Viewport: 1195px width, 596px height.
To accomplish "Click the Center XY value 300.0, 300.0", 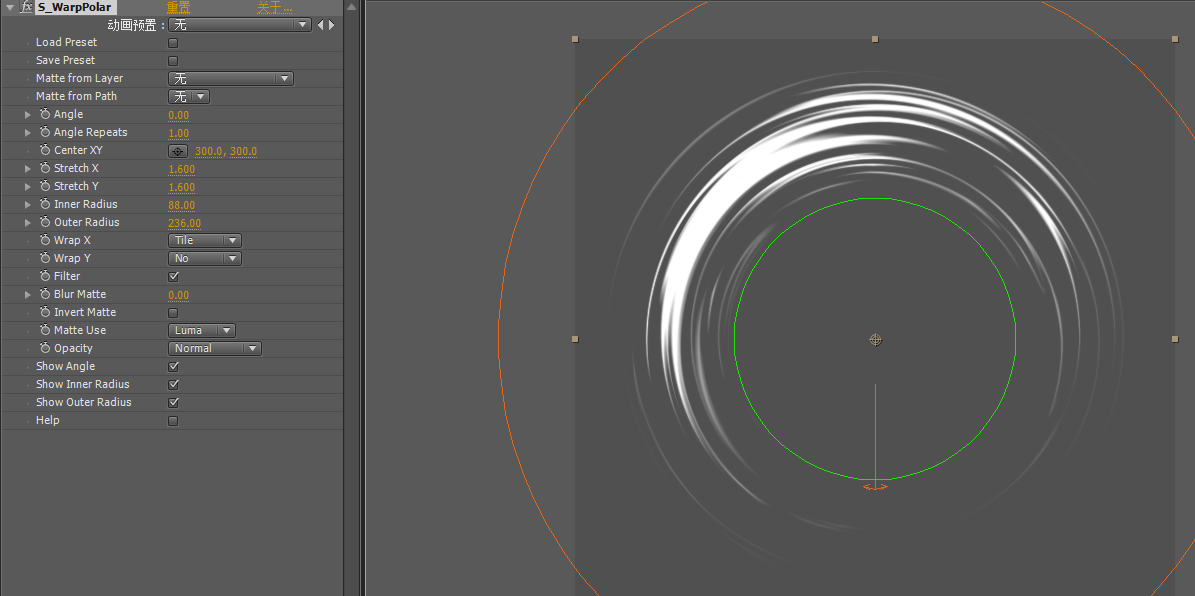I will pyautogui.click(x=226, y=152).
